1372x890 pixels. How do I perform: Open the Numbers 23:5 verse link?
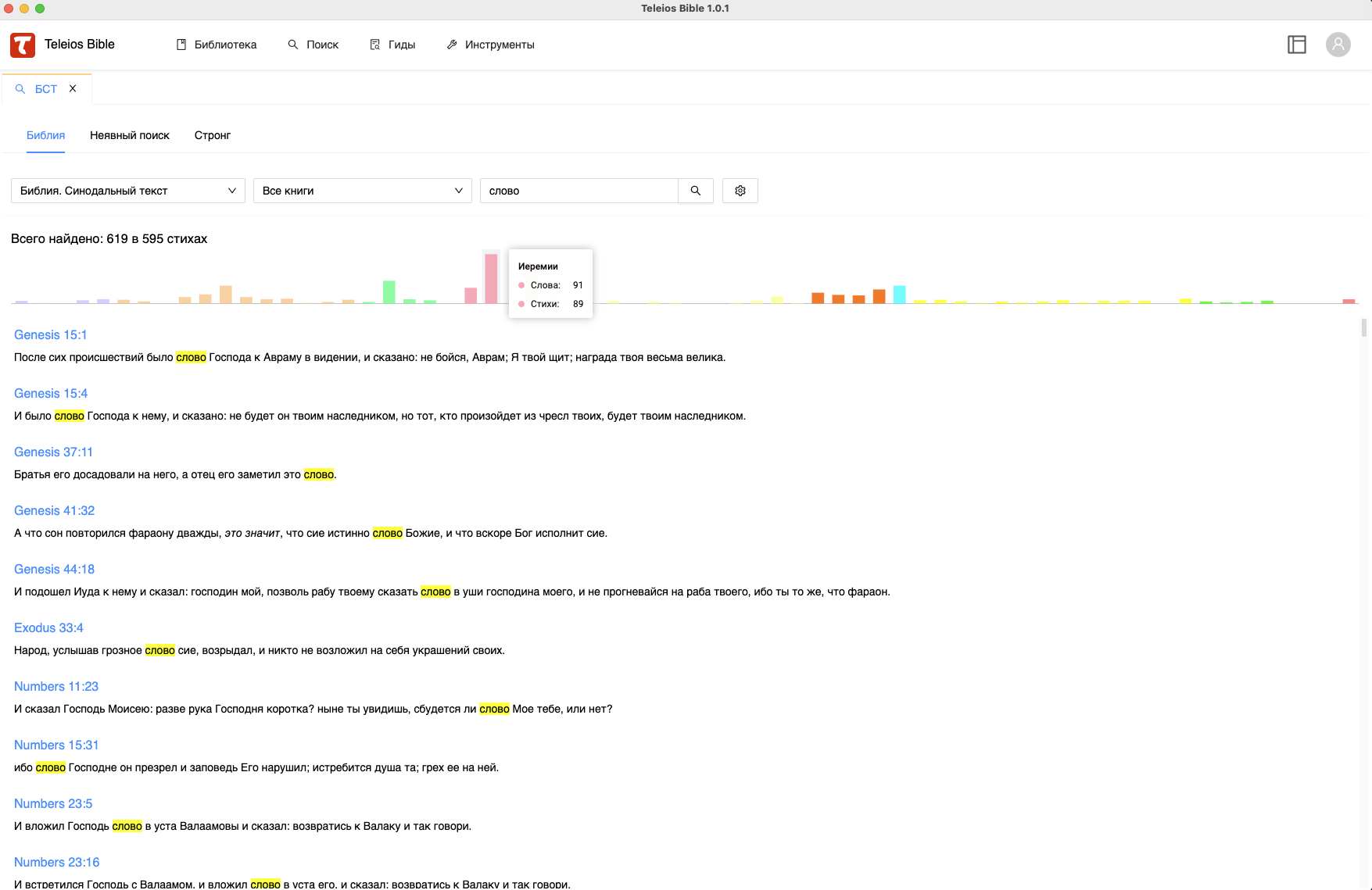click(53, 803)
